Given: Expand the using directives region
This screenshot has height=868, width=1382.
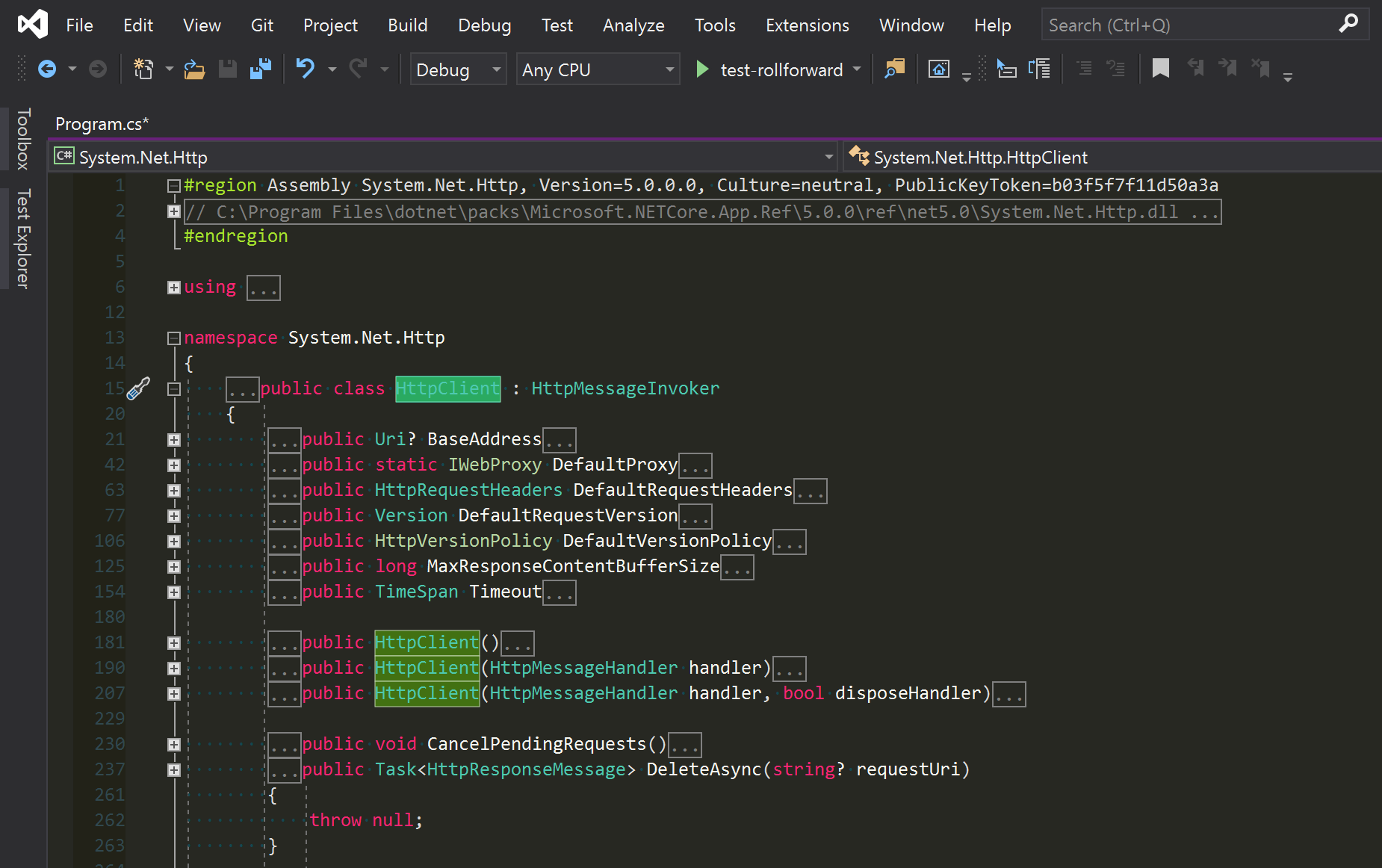Looking at the screenshot, I should pos(173,287).
